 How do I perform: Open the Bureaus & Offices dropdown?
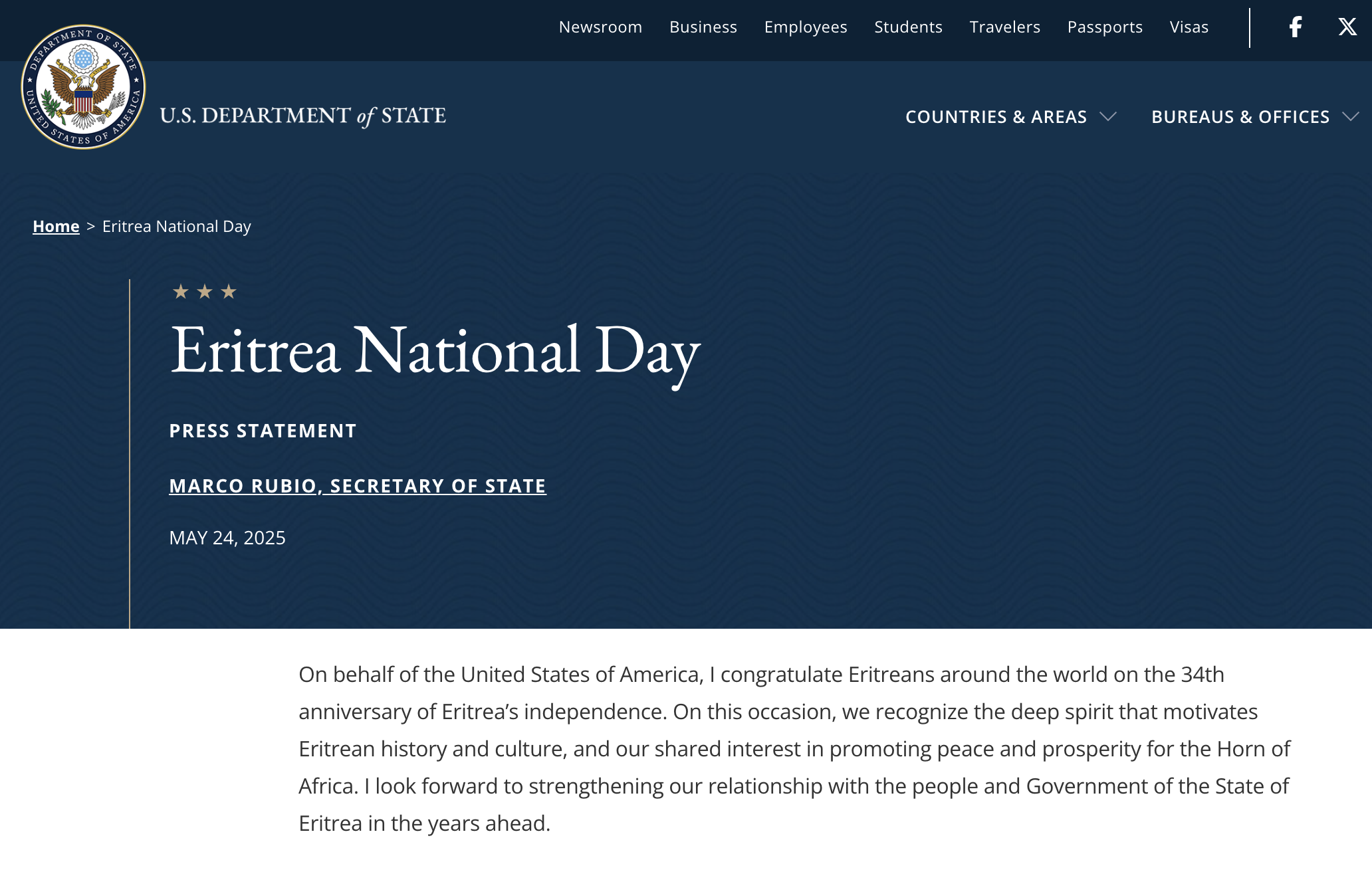[1240, 117]
